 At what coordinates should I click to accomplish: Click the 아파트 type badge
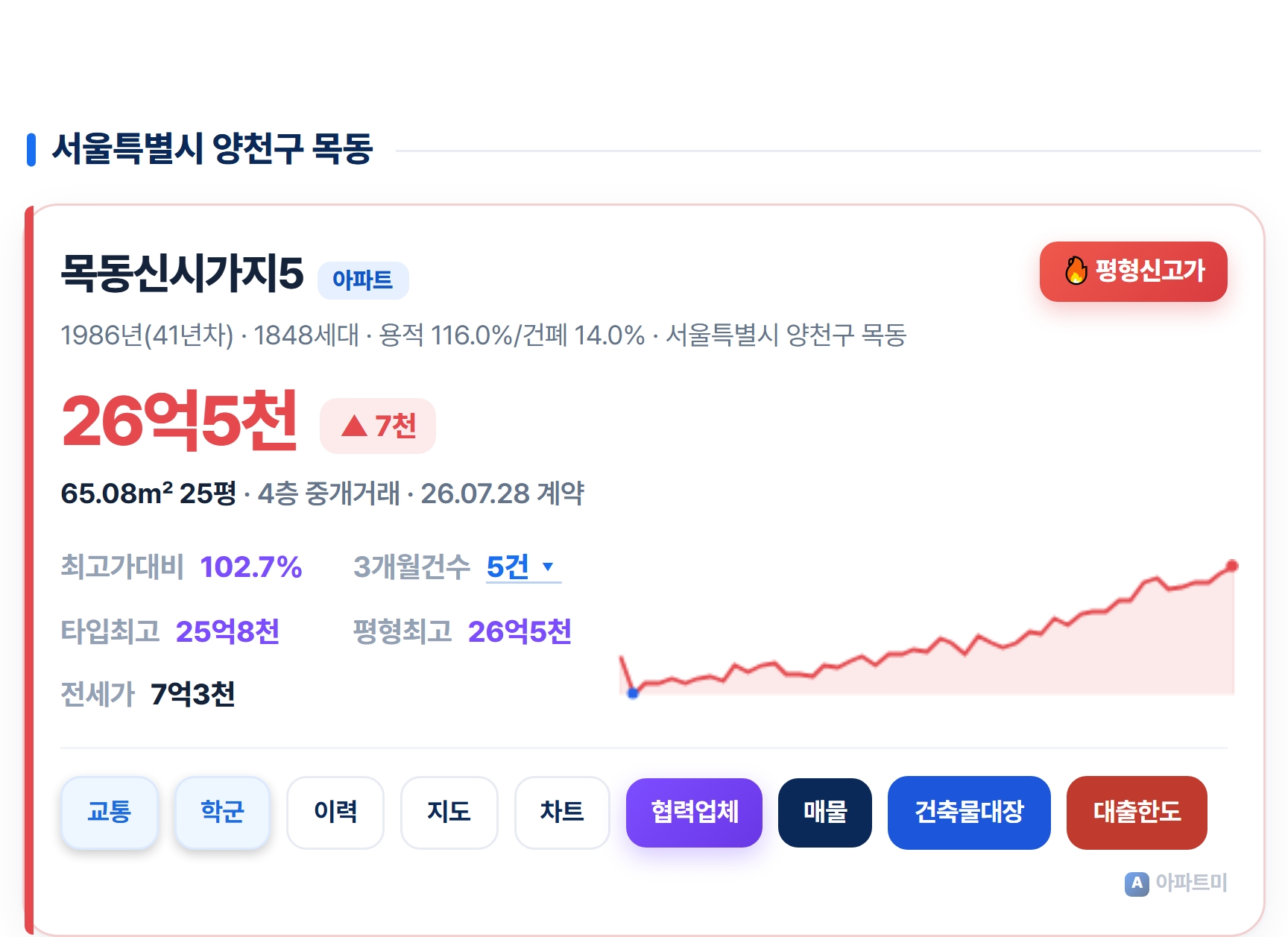(363, 280)
